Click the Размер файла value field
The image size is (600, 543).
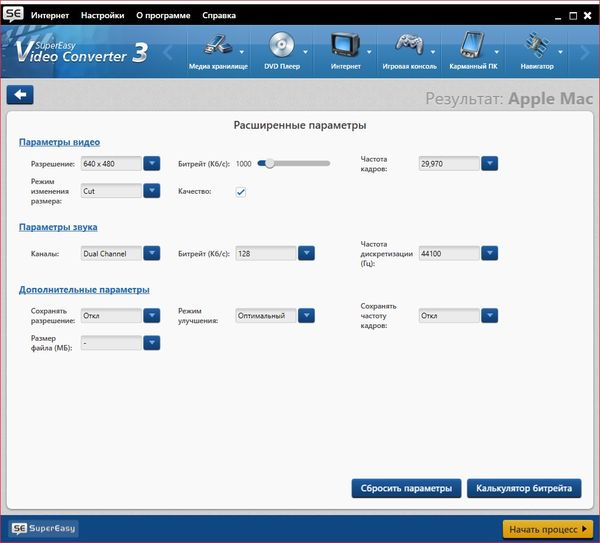(x=111, y=343)
